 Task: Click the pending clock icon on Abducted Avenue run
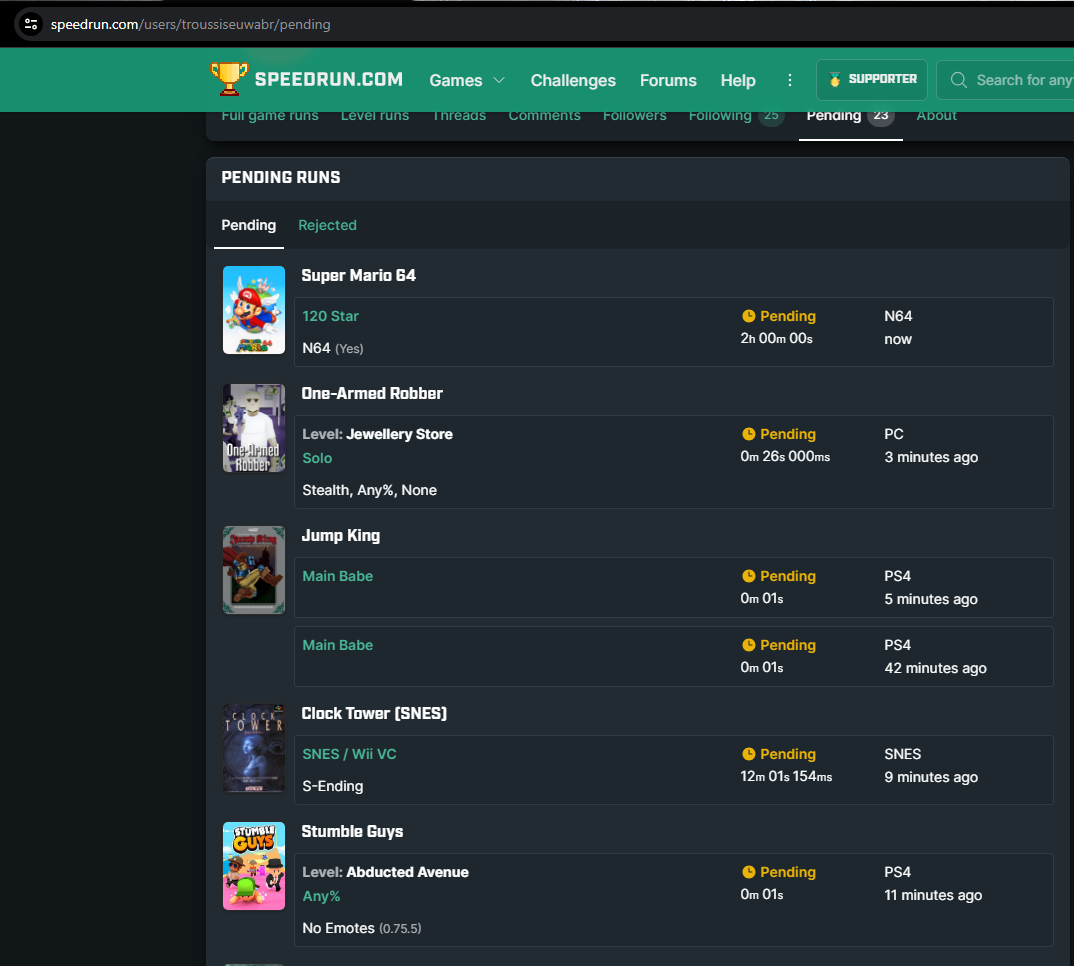tap(749, 871)
